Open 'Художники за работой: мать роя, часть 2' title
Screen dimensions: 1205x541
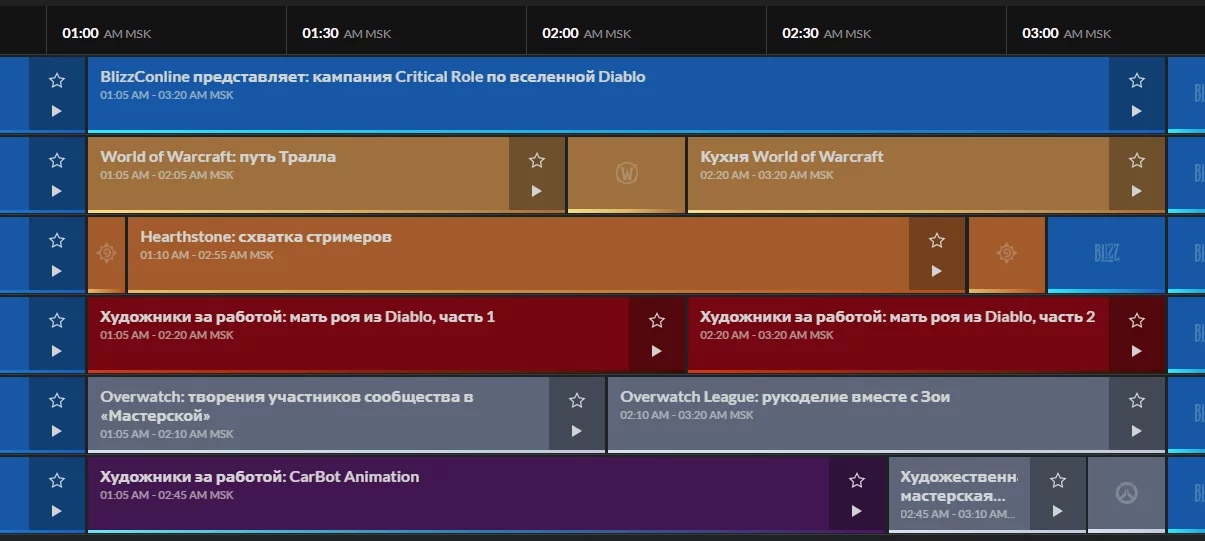pyautogui.click(x=898, y=317)
